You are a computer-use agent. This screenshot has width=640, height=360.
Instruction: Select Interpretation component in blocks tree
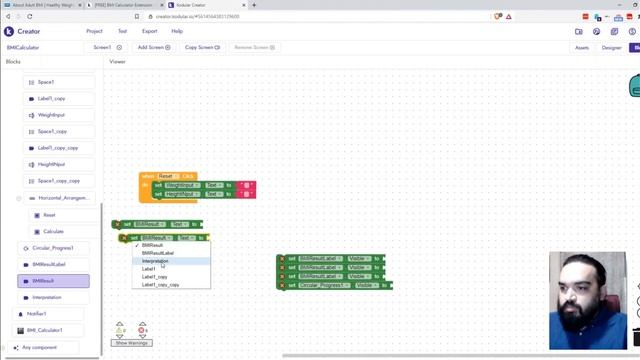coord(53,298)
